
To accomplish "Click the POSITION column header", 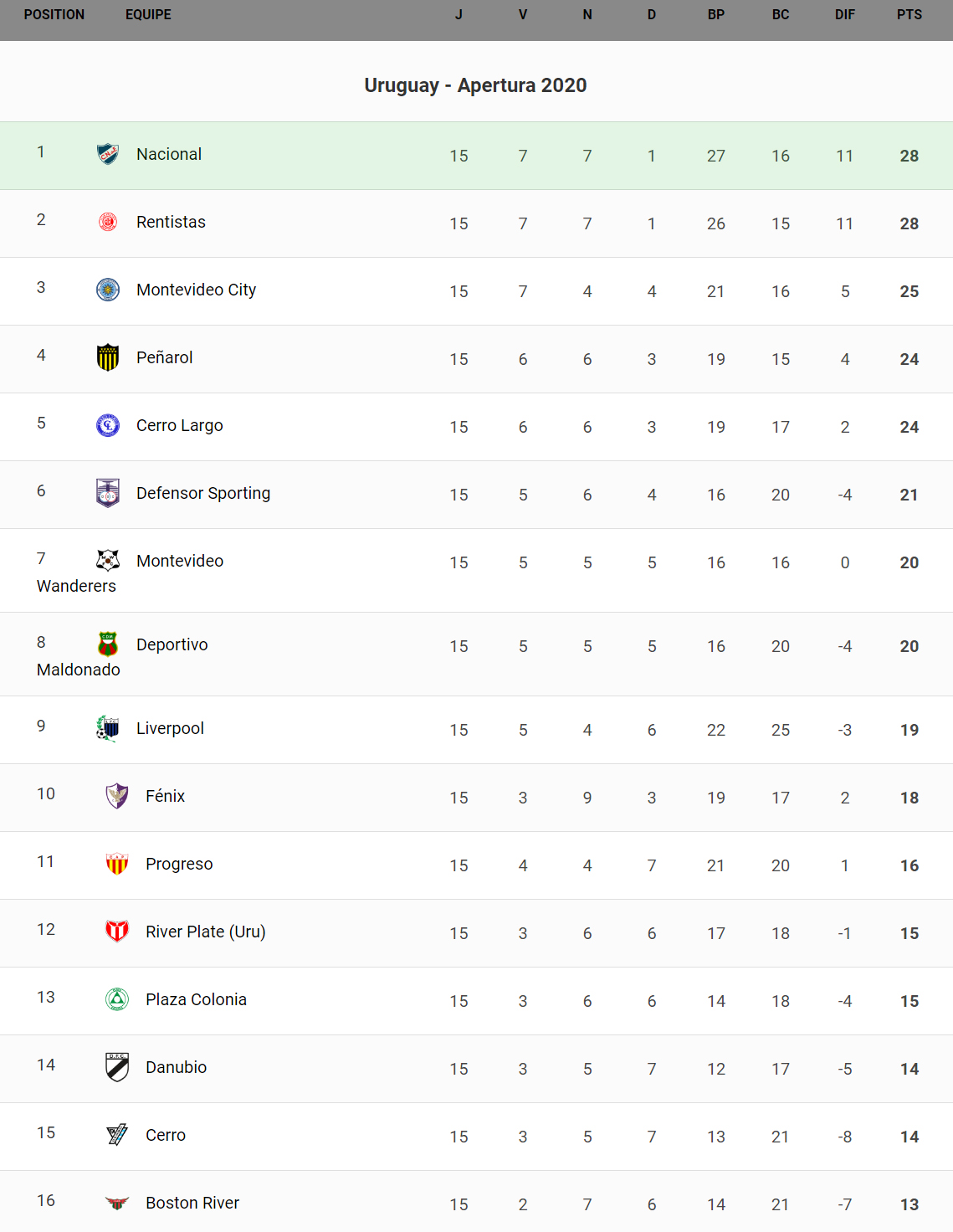I will coord(54,15).
